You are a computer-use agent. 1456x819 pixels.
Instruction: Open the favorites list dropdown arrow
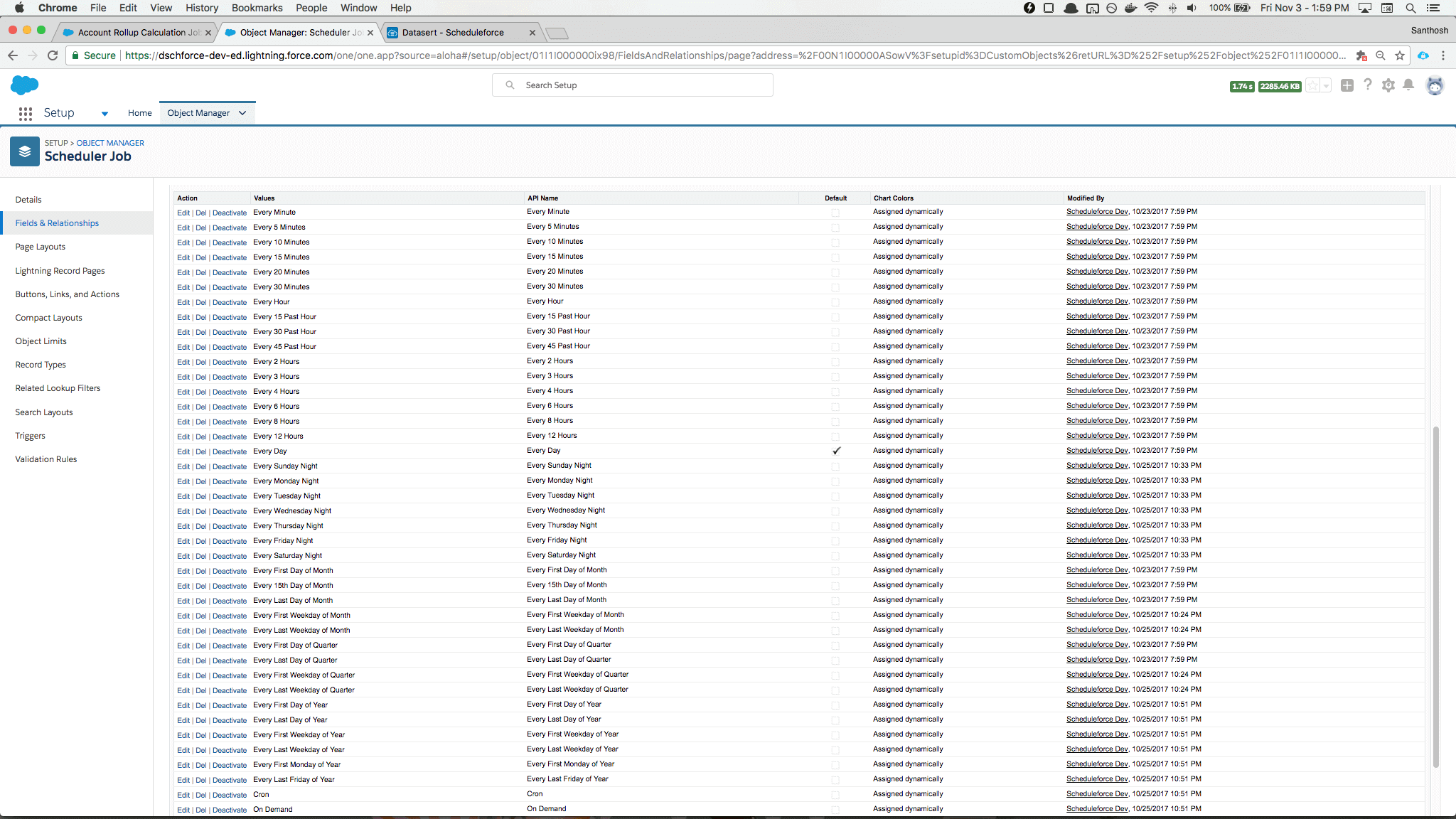1326,86
